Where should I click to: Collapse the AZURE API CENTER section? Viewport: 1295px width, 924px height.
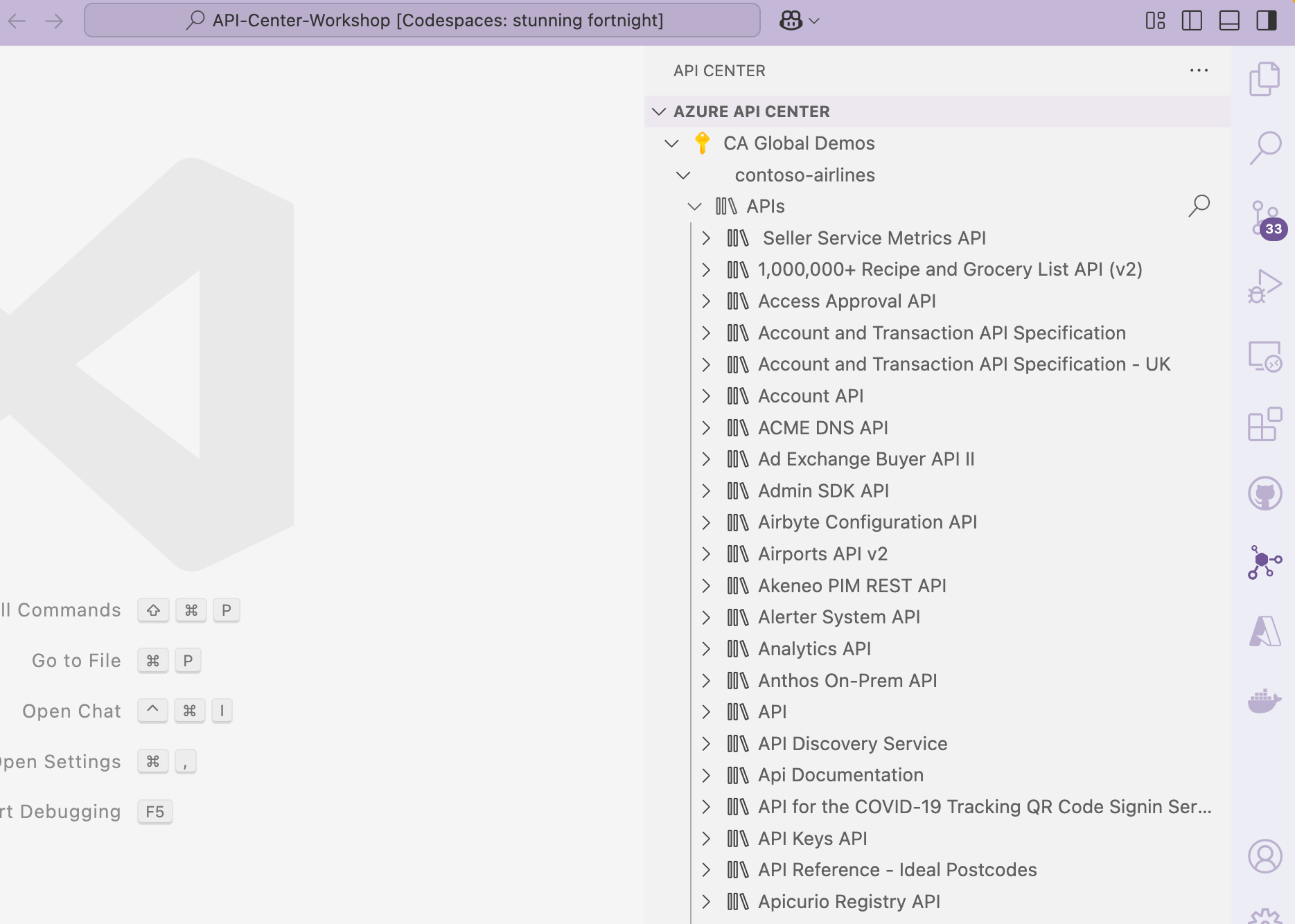point(659,112)
